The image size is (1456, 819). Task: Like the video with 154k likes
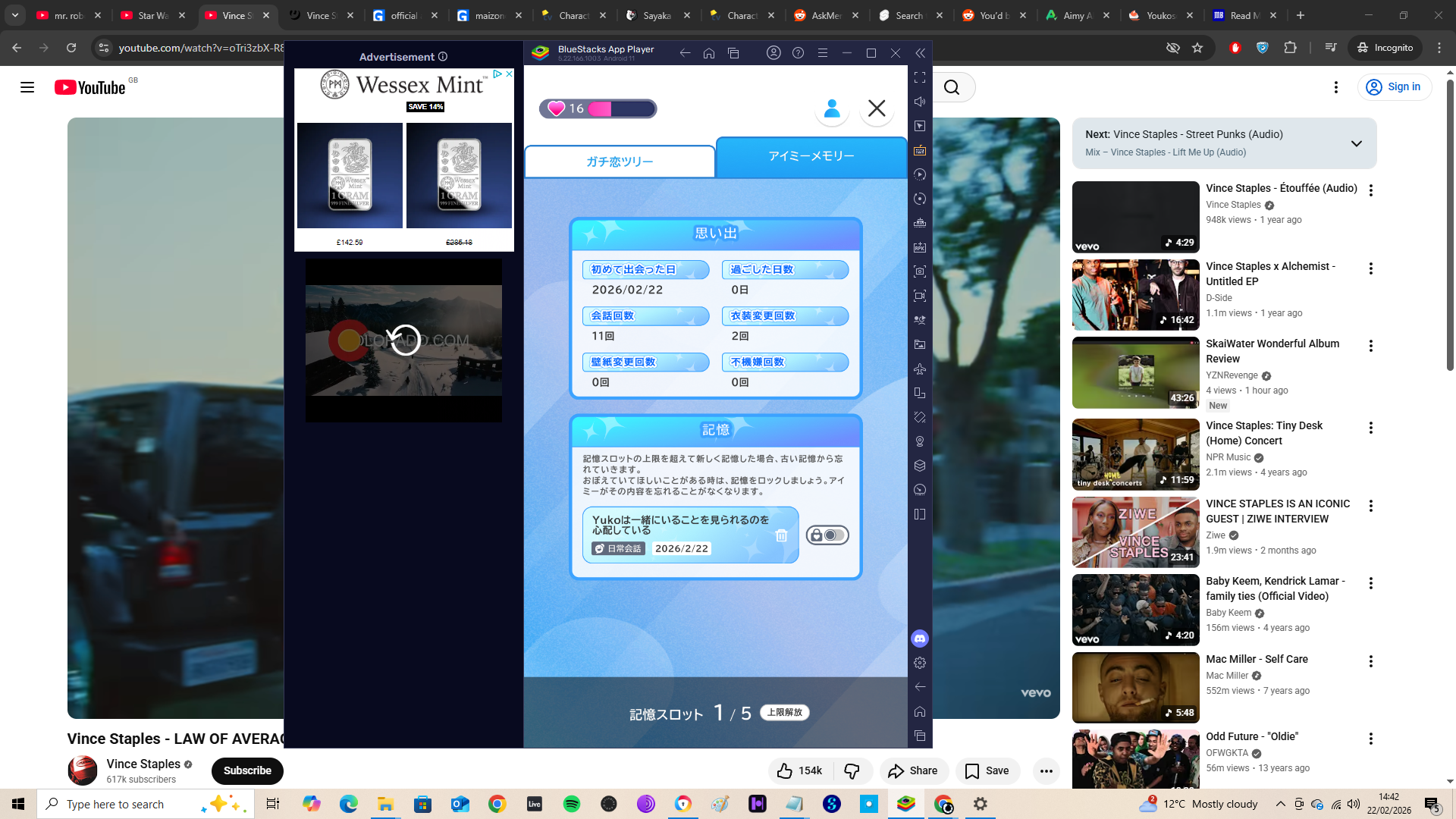click(x=800, y=771)
